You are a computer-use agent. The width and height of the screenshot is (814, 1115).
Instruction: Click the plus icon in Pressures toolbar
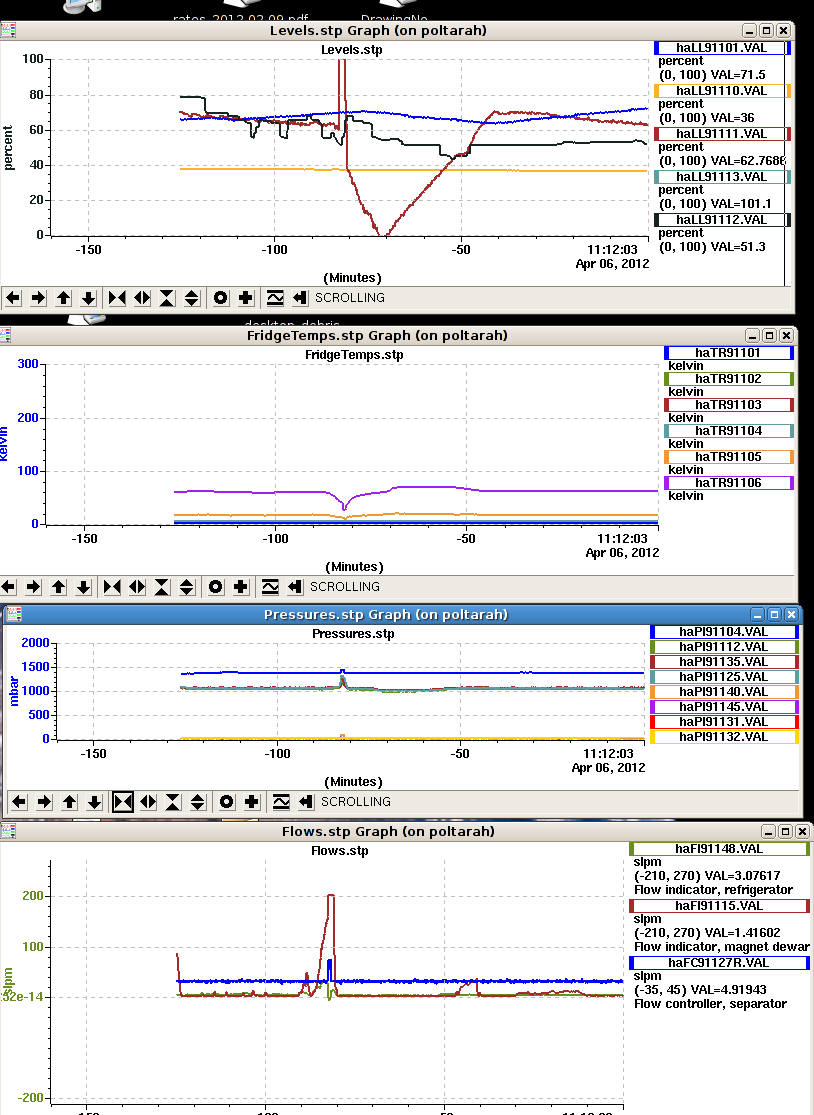(252, 802)
